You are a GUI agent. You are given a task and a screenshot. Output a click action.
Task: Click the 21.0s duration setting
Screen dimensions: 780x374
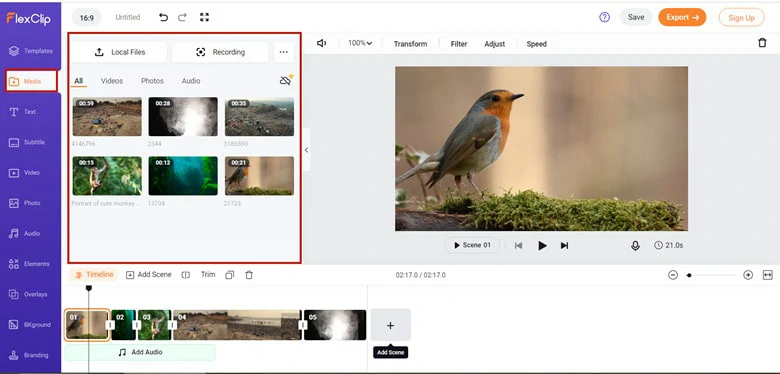[x=669, y=245]
